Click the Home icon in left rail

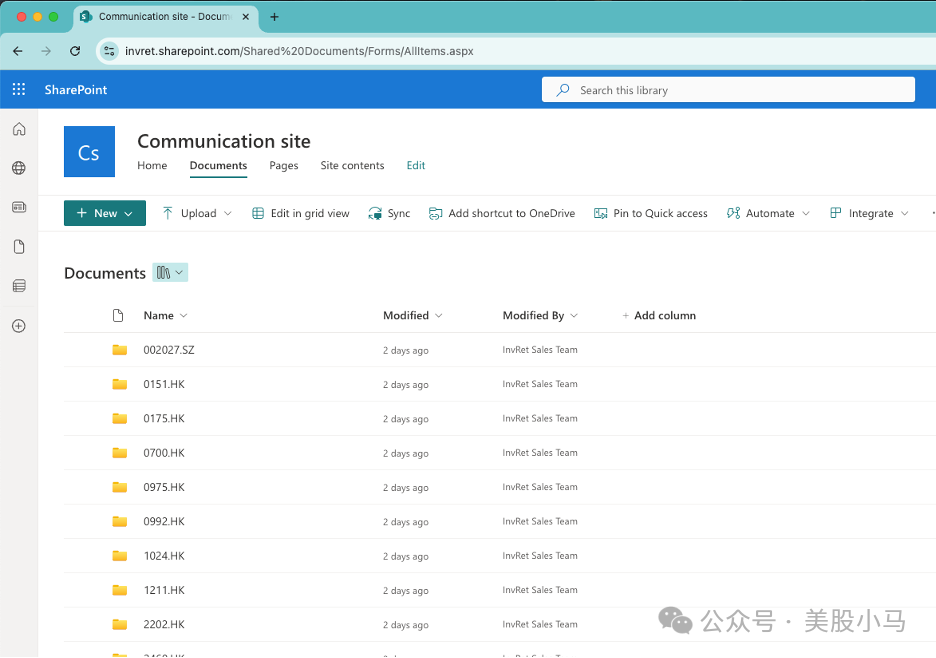coord(19,129)
